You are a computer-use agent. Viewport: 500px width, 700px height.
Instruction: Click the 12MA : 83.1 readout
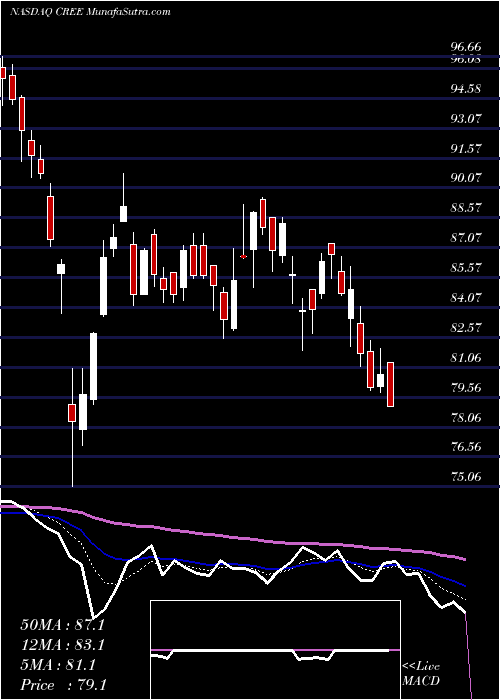[62, 645]
